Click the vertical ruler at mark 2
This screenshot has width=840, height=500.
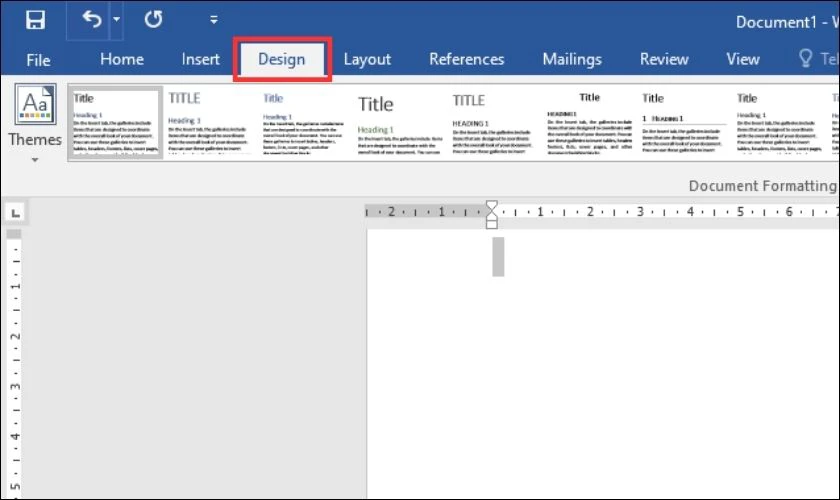pyautogui.click(x=16, y=336)
